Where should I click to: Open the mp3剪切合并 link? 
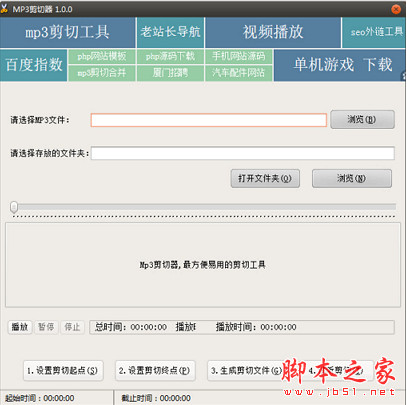click(102, 73)
